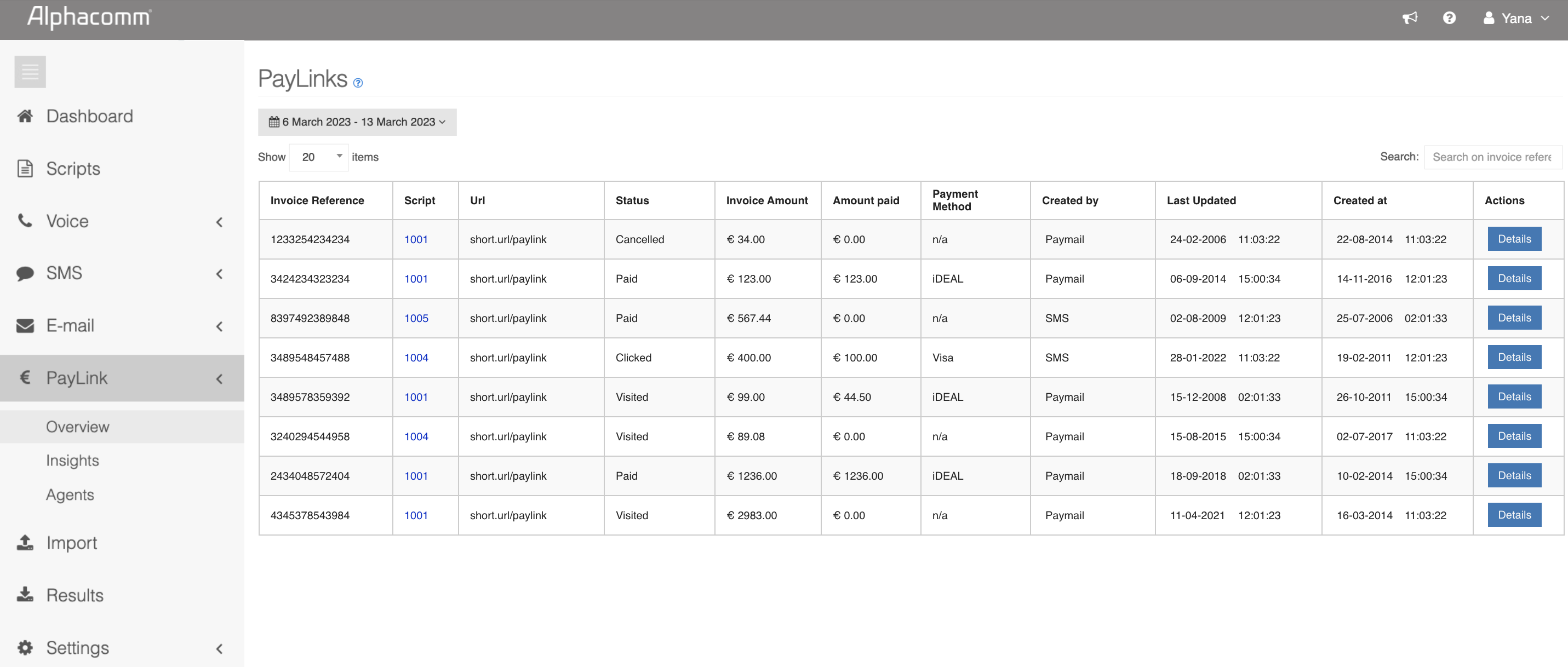Viewport: 1568px width, 667px height.
Task: Open the SMS chat bubble icon
Action: tap(25, 273)
